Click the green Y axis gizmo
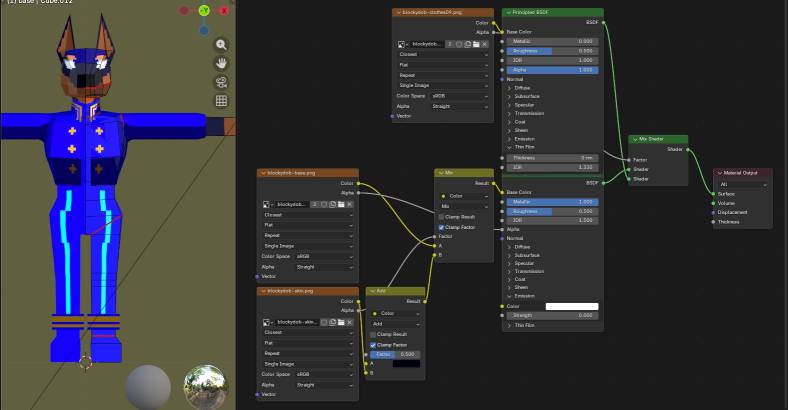 pyautogui.click(x=203, y=10)
